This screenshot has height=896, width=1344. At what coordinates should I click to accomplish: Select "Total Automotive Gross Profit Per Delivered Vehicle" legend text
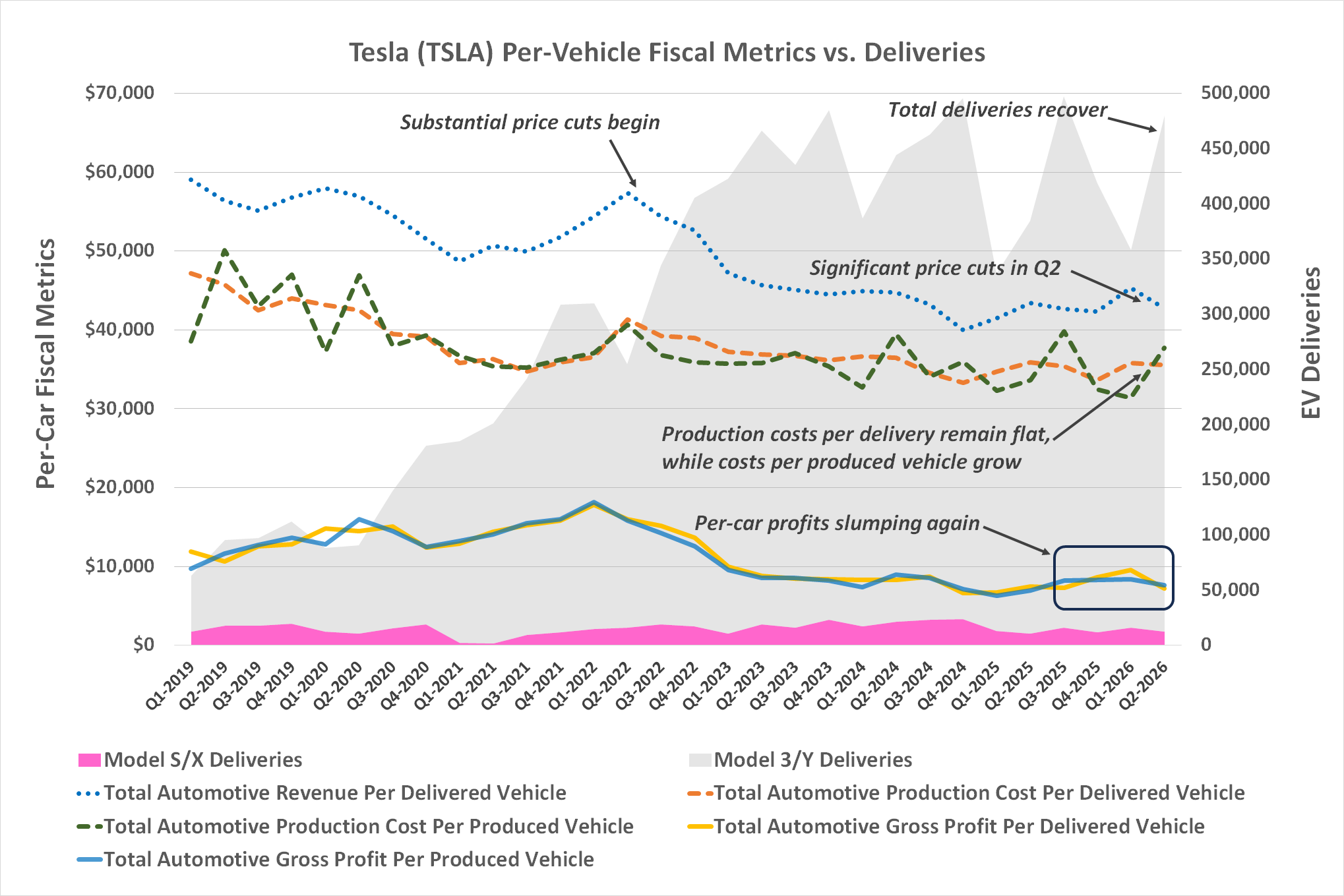960,826
